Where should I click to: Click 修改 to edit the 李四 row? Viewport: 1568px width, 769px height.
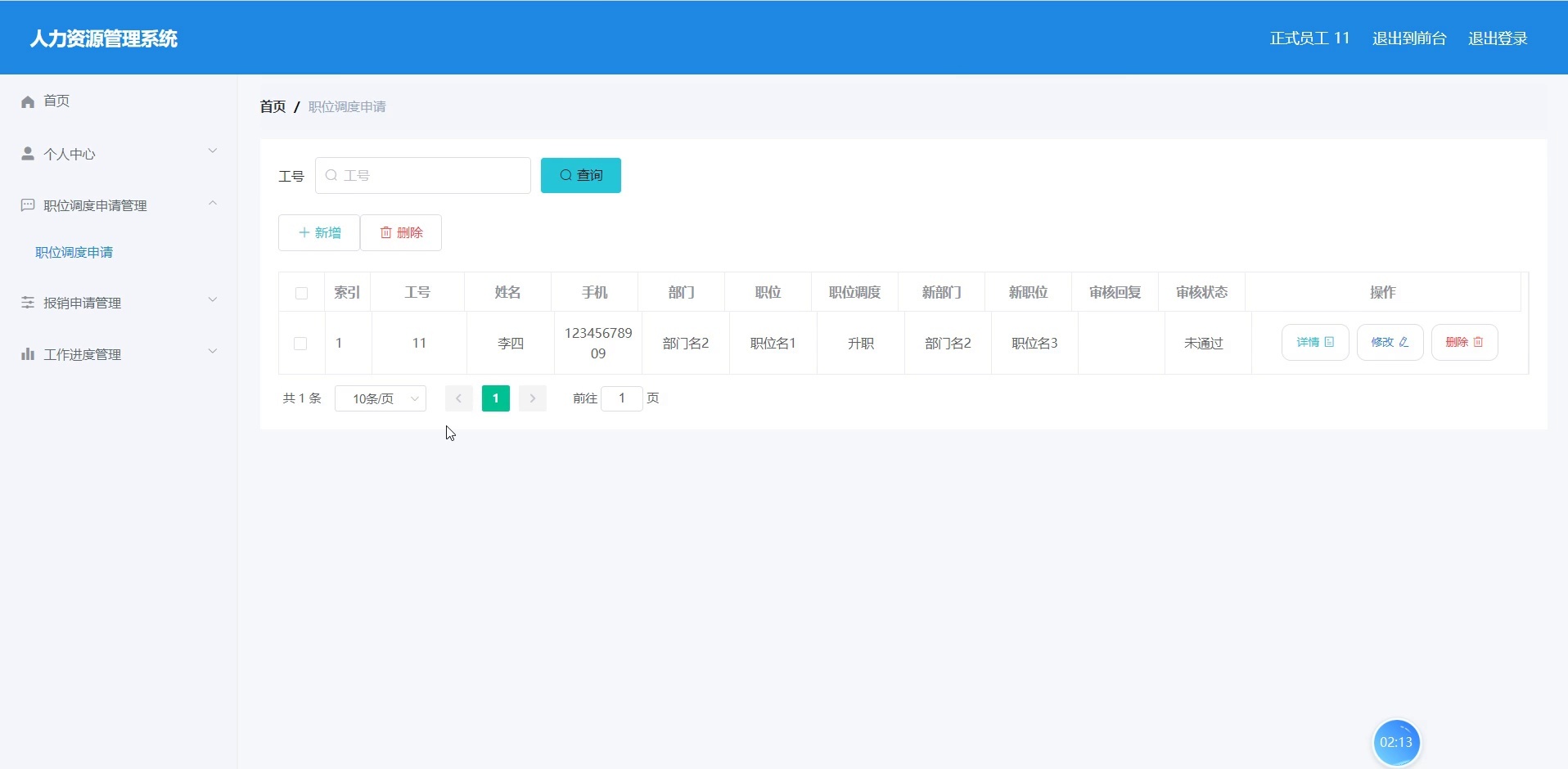pyautogui.click(x=1390, y=342)
